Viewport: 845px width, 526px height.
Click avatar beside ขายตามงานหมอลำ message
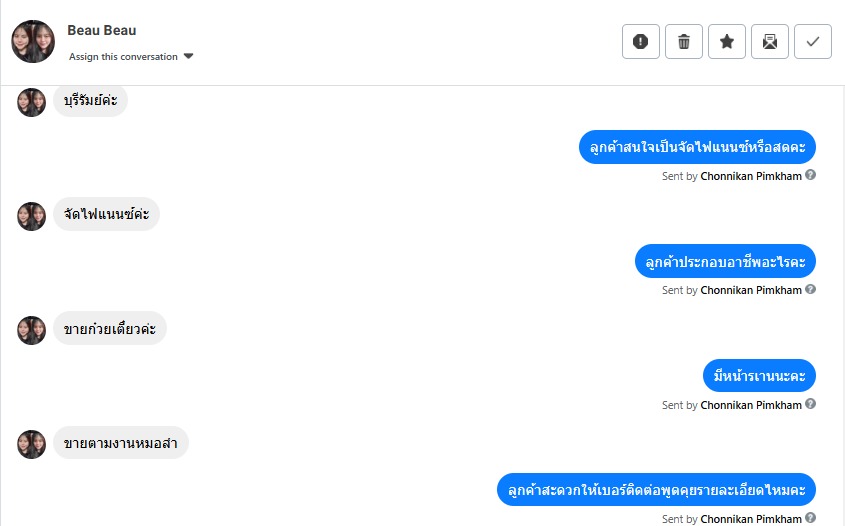tap(32, 444)
